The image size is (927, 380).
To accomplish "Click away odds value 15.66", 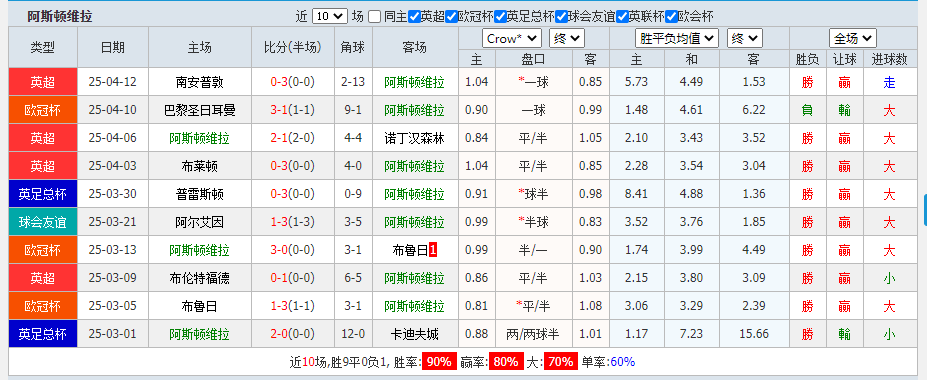I will coord(754,334).
